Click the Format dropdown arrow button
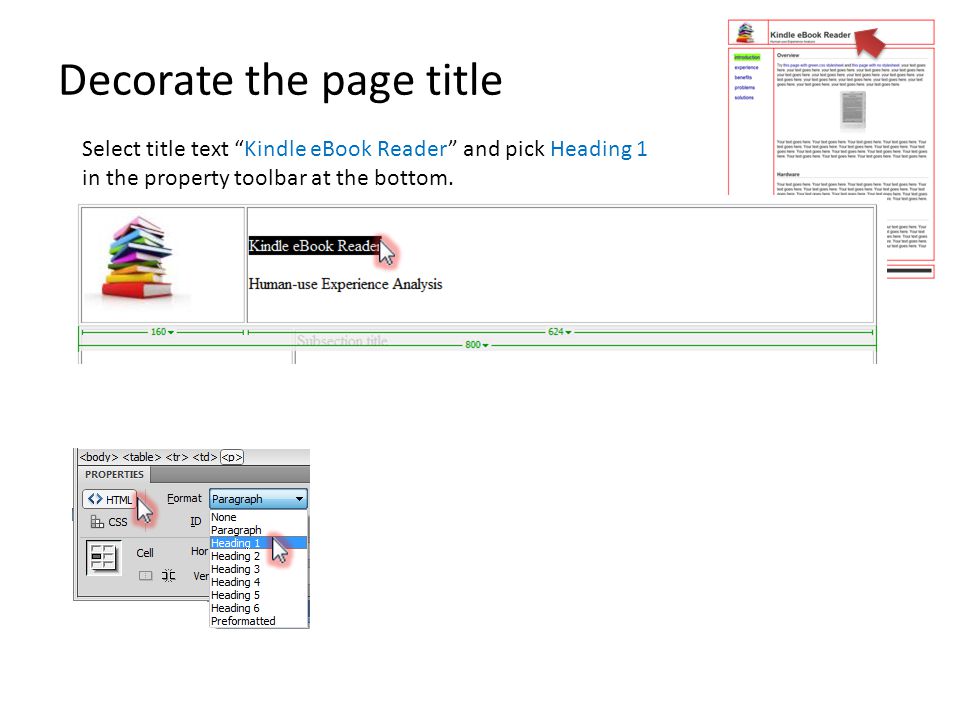Viewport: 960px width, 720px height. (299, 499)
